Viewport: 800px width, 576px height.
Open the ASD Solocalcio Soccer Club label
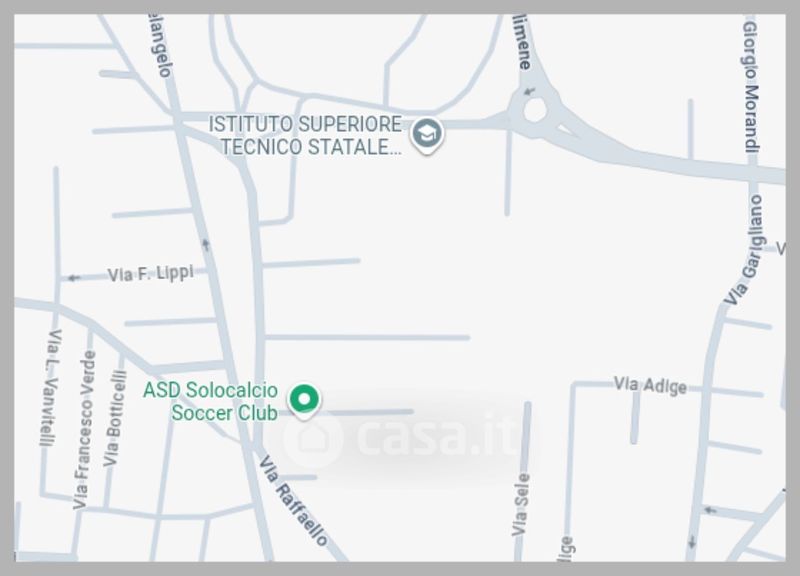pos(210,402)
